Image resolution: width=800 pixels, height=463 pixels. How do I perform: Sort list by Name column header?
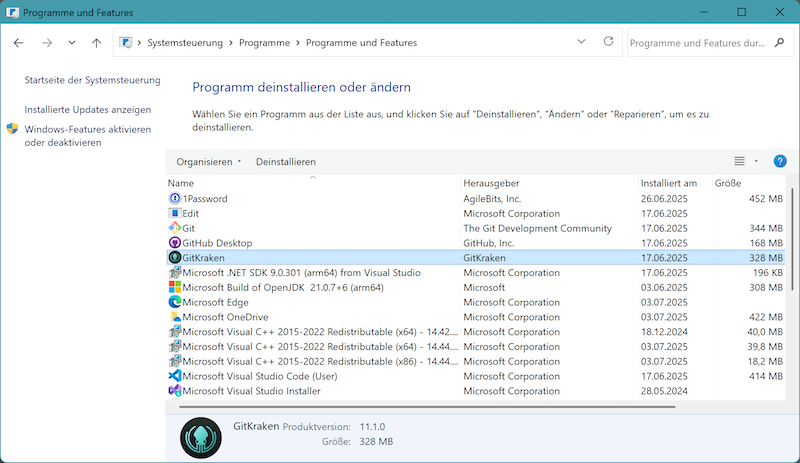pos(313,183)
